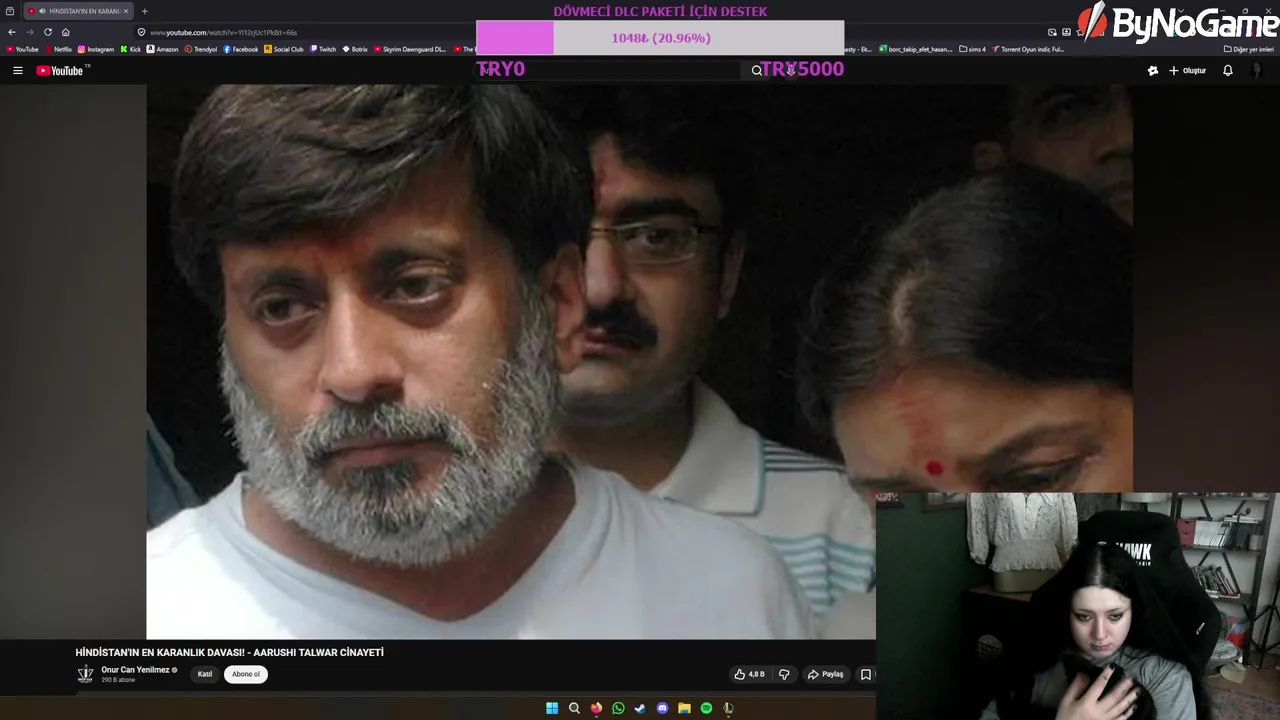Open File Explorer from the taskbar

coord(684,708)
